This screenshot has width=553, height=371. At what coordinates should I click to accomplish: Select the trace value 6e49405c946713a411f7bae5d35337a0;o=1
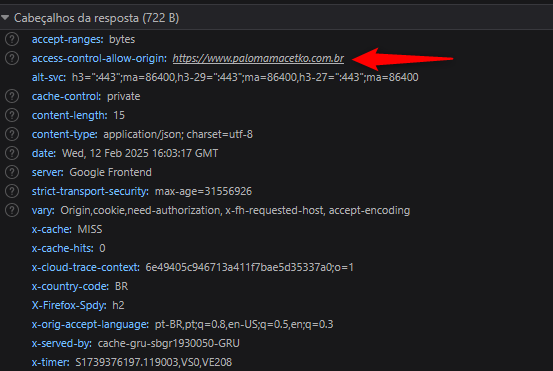tap(250, 268)
